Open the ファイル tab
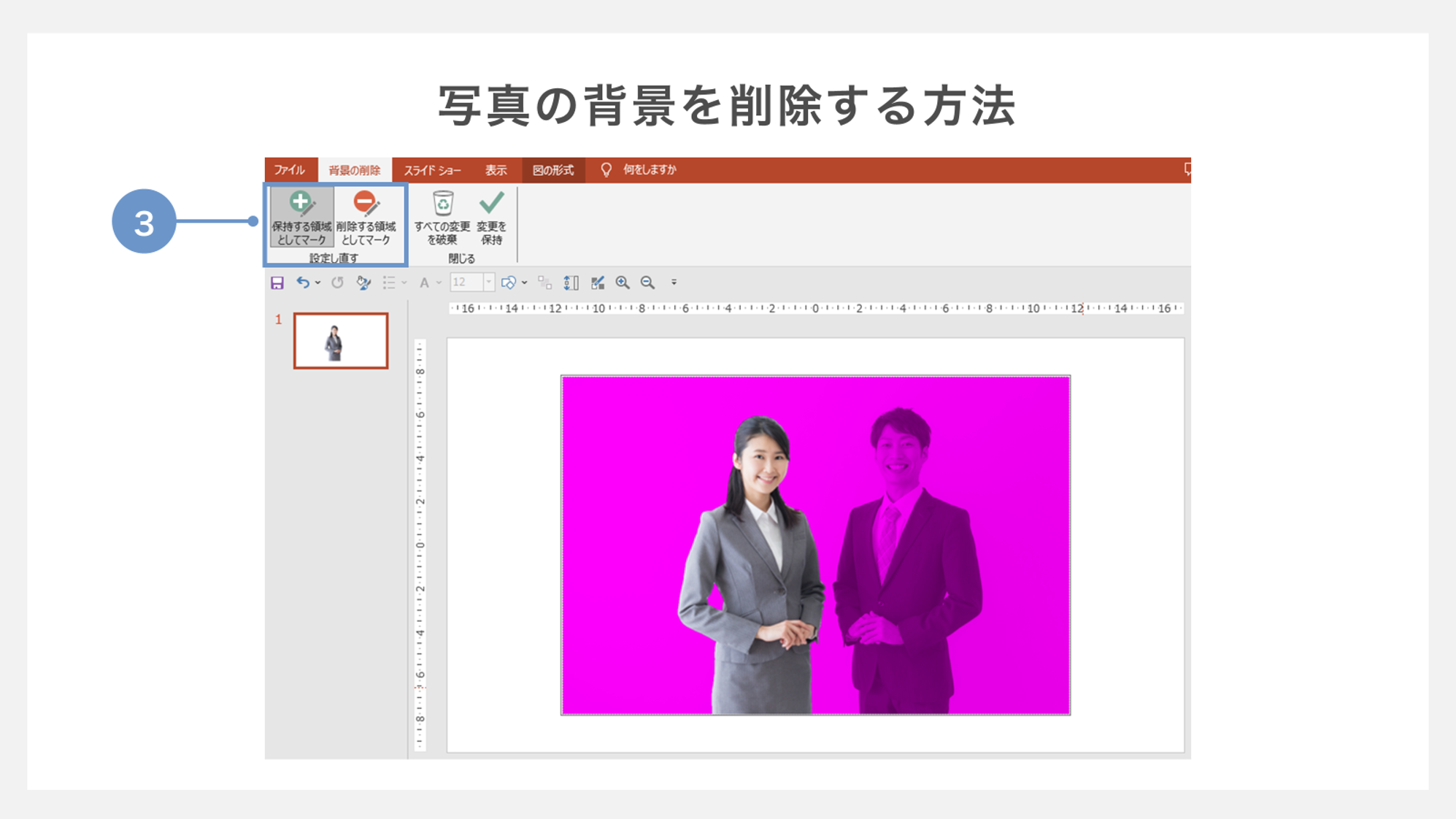 (290, 170)
